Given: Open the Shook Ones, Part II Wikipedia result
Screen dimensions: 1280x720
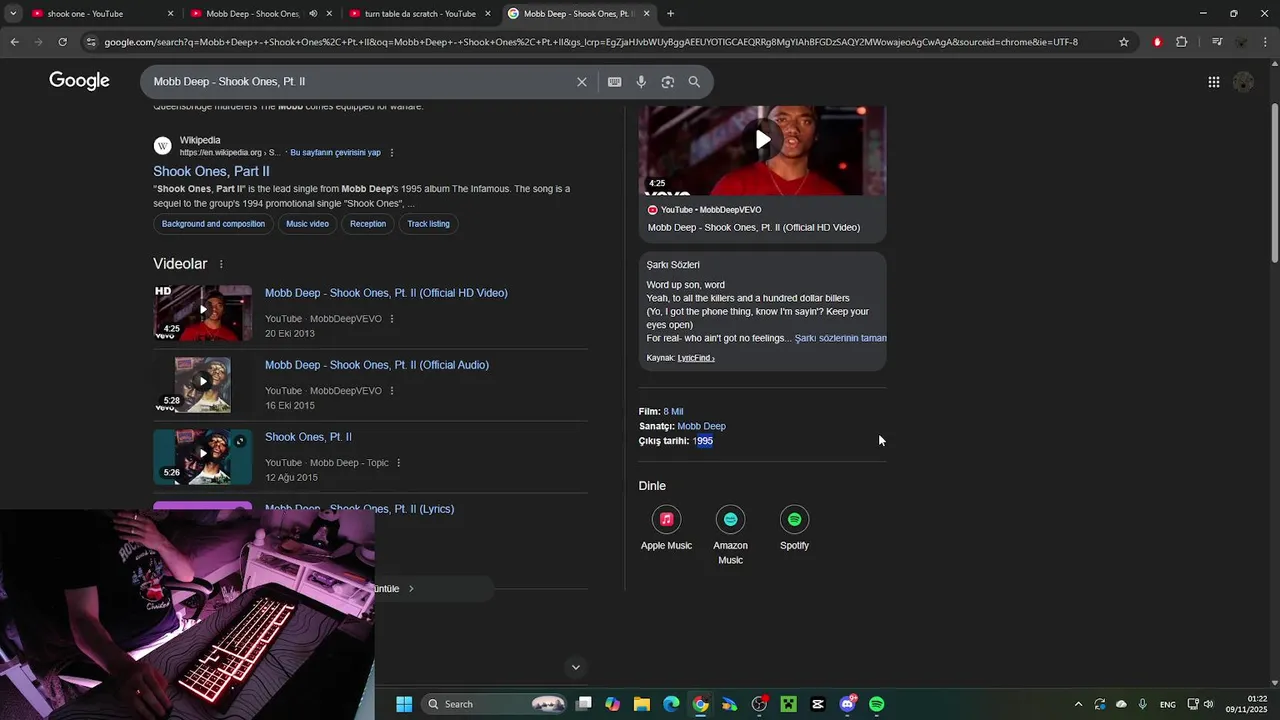Looking at the screenshot, I should (211, 171).
